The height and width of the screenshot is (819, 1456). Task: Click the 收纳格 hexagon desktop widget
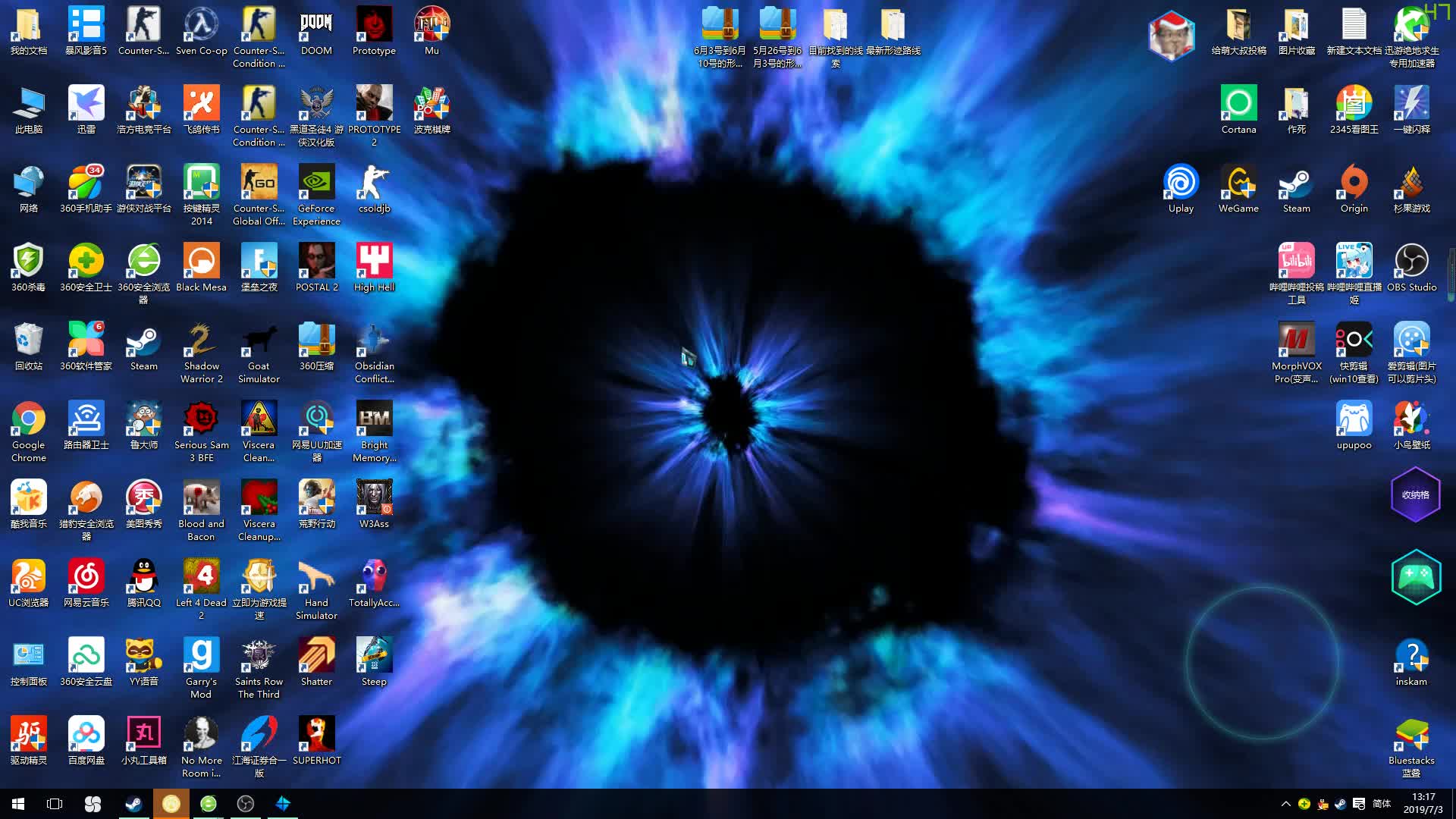[x=1415, y=494]
